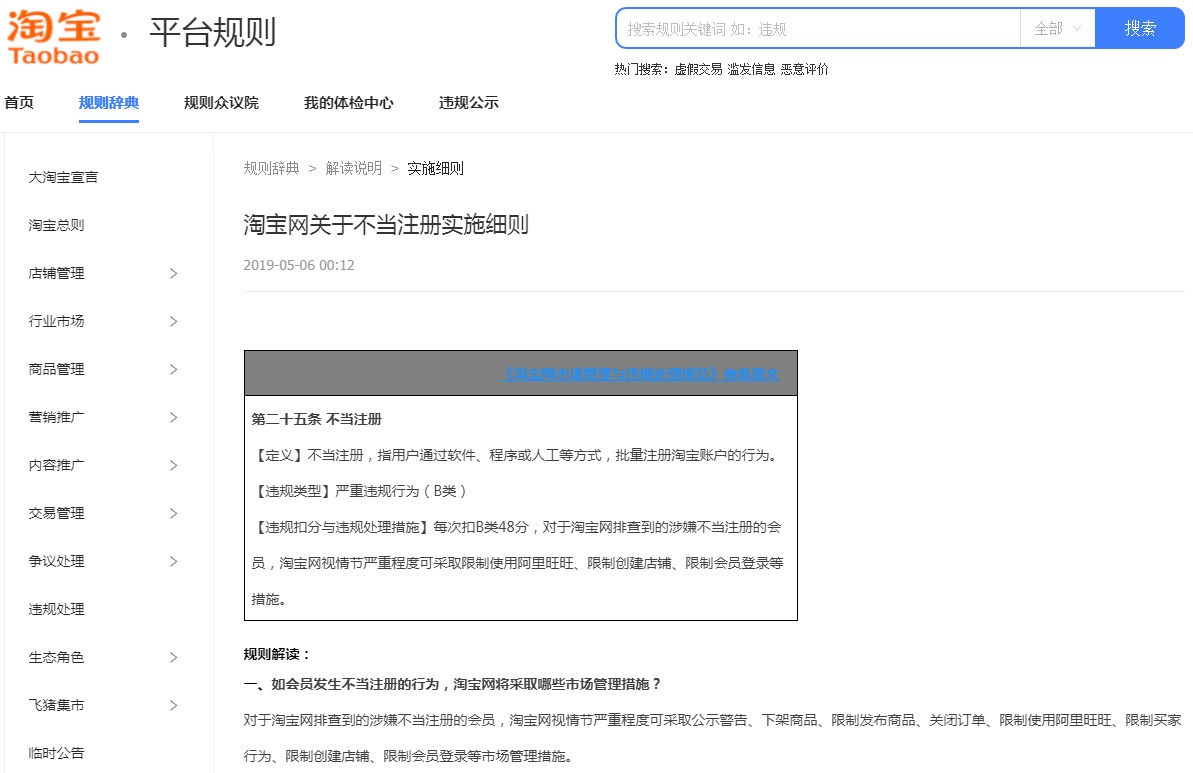
Task: Open the 全部 search scope dropdown
Action: pos(1058,29)
